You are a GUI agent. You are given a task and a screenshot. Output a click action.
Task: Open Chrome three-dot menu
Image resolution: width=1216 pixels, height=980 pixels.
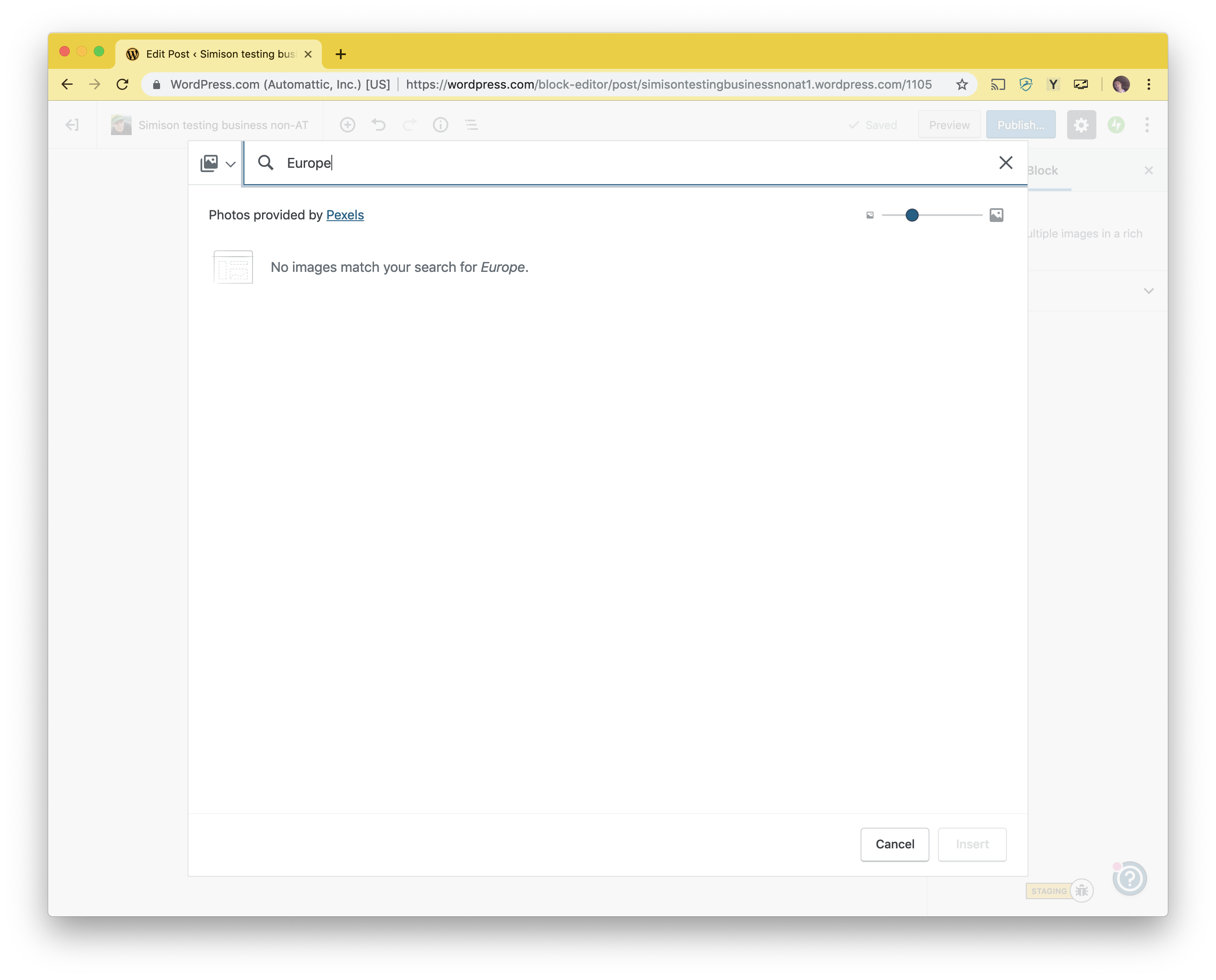click(x=1149, y=85)
